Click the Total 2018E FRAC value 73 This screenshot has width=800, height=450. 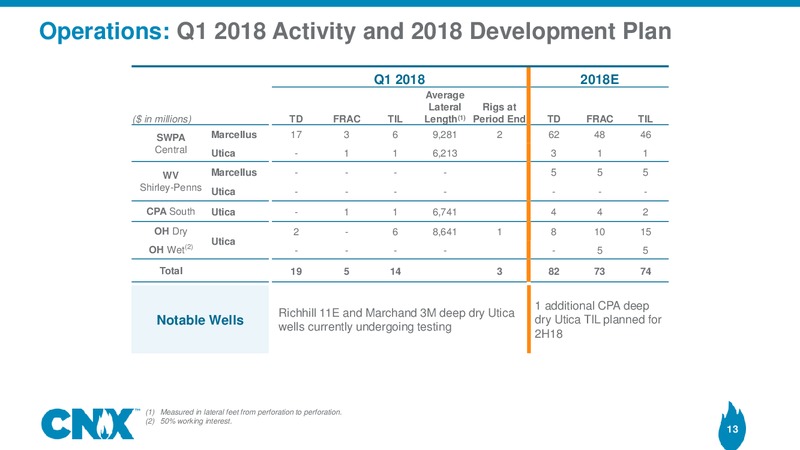pyautogui.click(x=599, y=271)
